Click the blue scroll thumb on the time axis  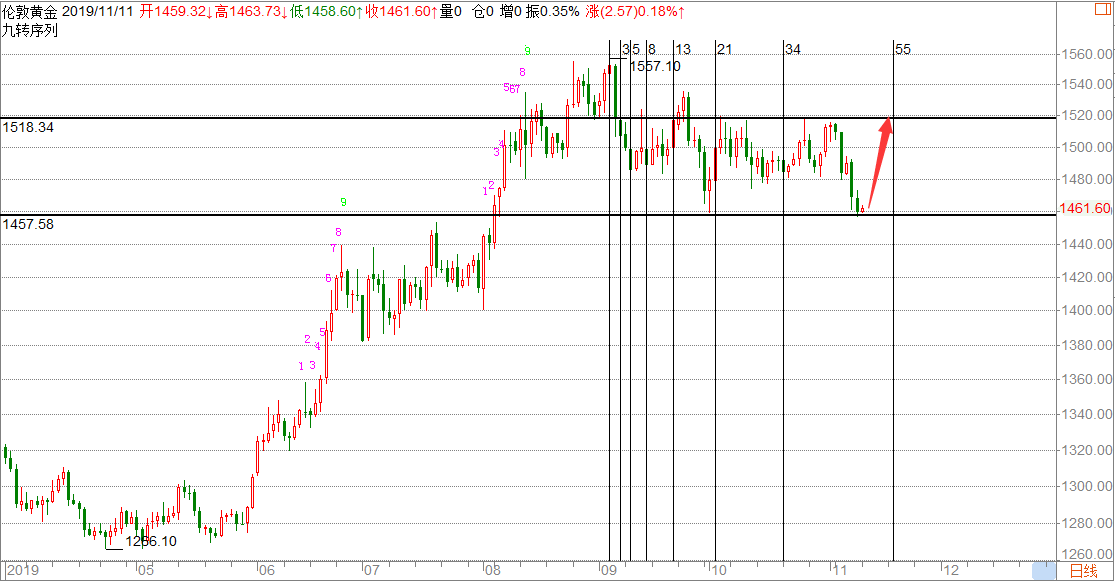[1045, 569]
